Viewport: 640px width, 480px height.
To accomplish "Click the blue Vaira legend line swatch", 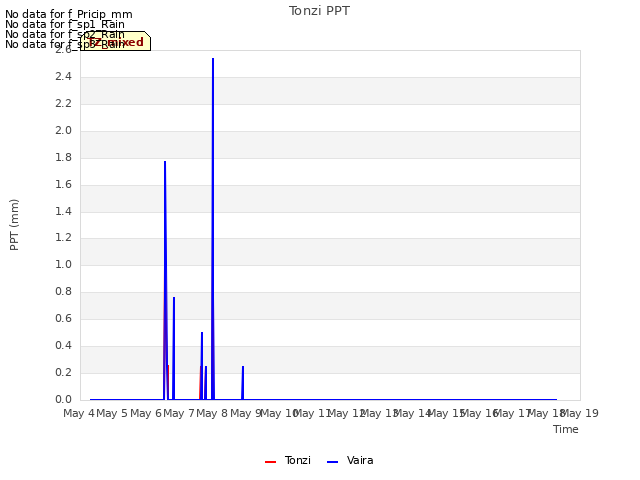I will click(x=333, y=462).
